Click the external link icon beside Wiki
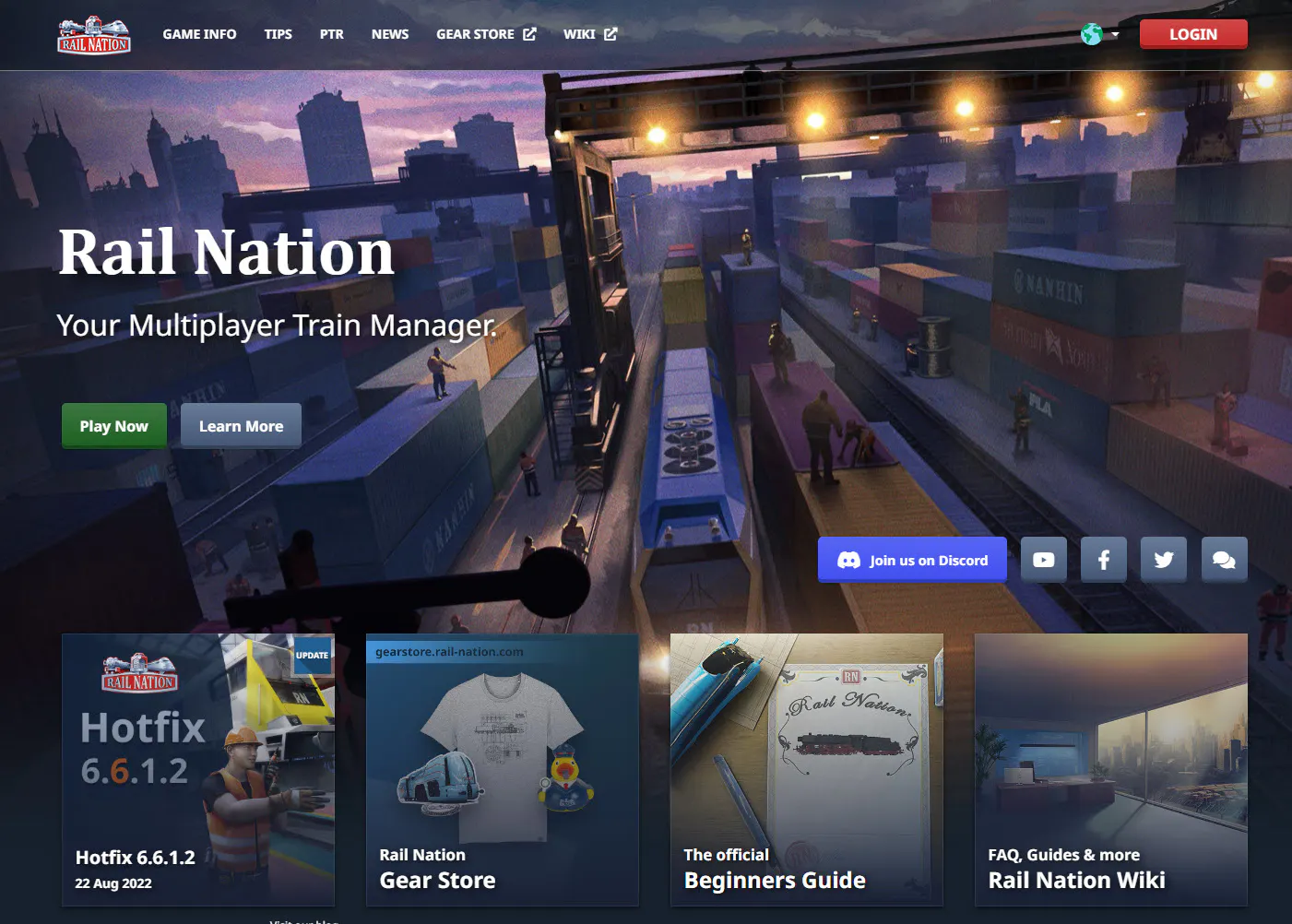The height and width of the screenshot is (924, 1292). click(610, 34)
